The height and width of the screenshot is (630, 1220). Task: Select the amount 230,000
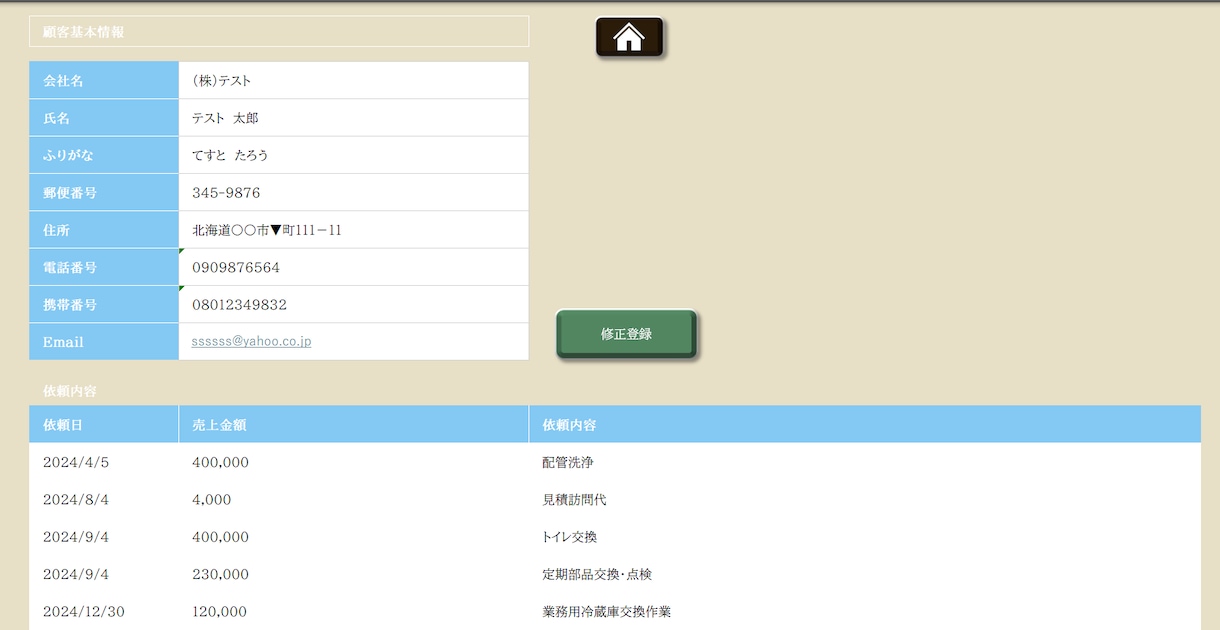[221, 575]
